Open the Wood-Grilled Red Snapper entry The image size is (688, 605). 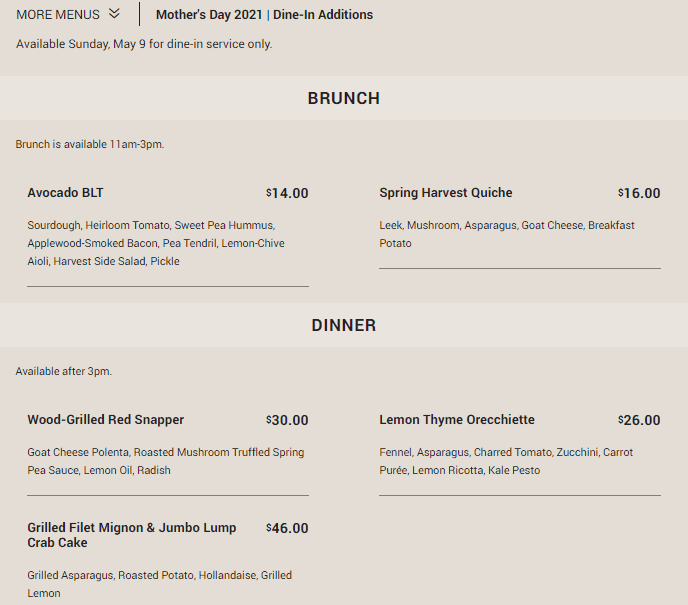tap(106, 419)
